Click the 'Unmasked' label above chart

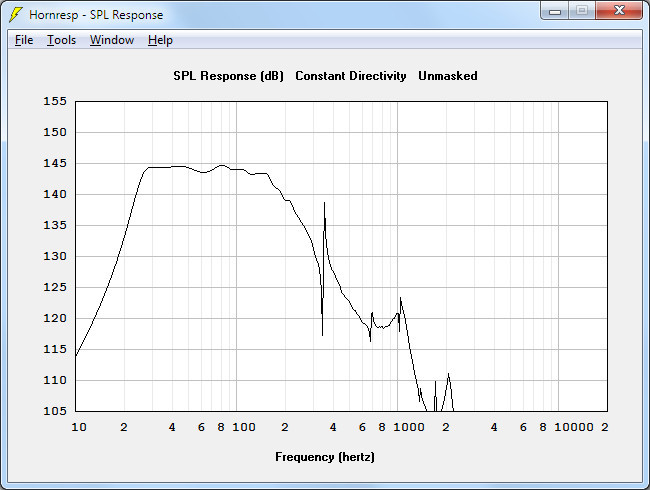click(447, 76)
